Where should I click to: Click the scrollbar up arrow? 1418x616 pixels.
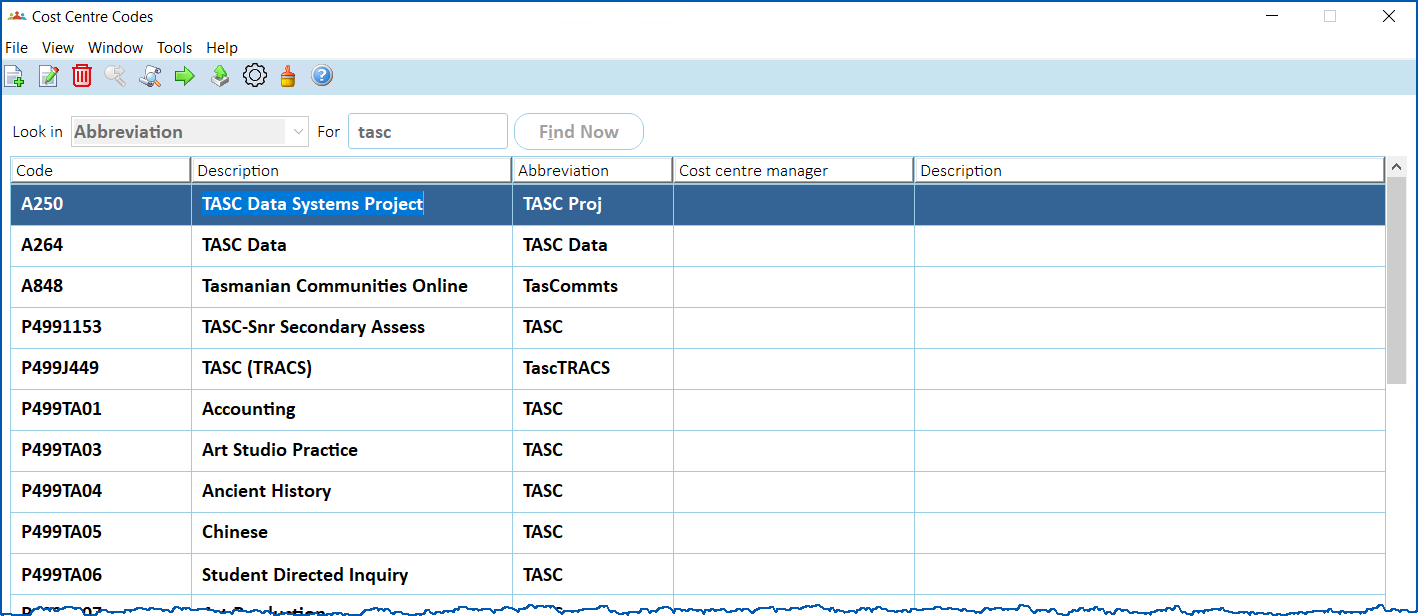pos(1397,167)
